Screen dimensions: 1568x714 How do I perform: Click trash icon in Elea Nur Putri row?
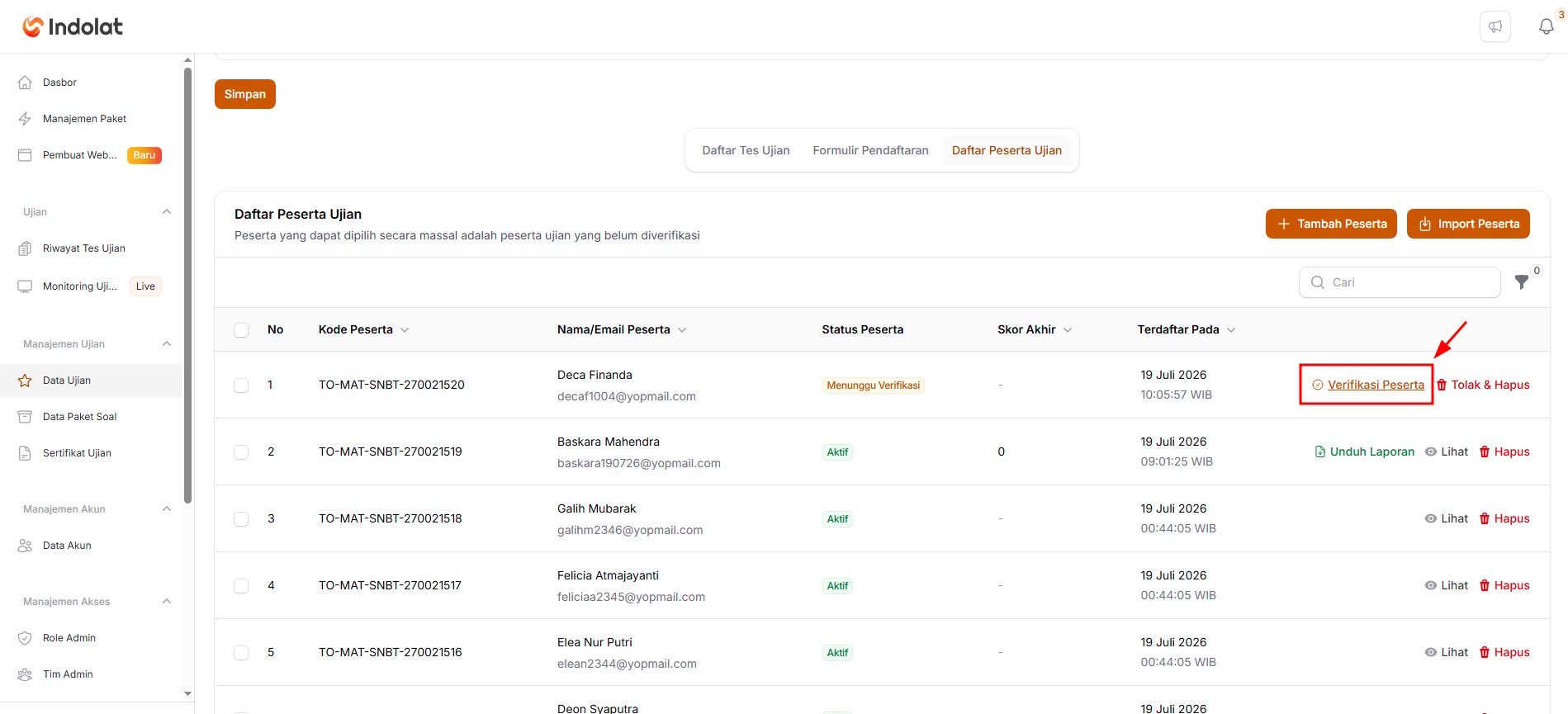(x=1485, y=652)
